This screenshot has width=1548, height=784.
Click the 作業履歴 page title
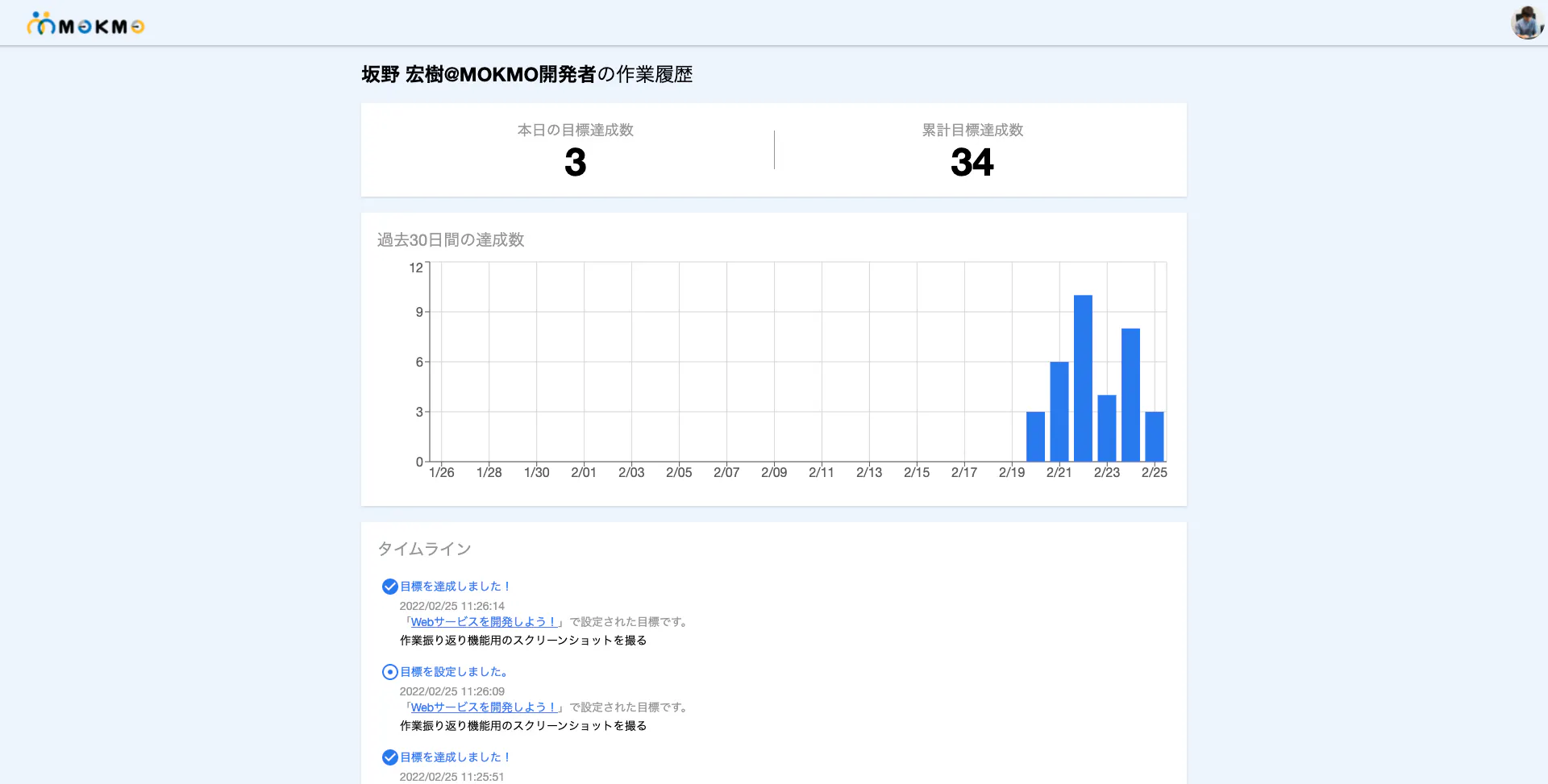(x=526, y=75)
